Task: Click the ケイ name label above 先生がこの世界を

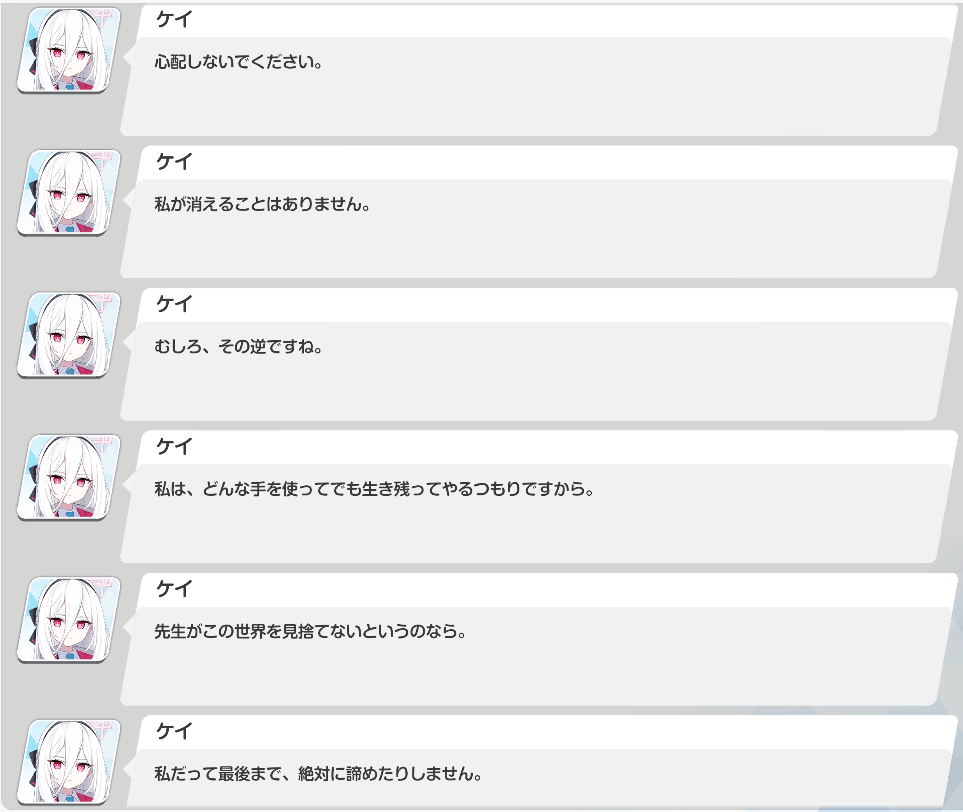Action: click(174, 590)
